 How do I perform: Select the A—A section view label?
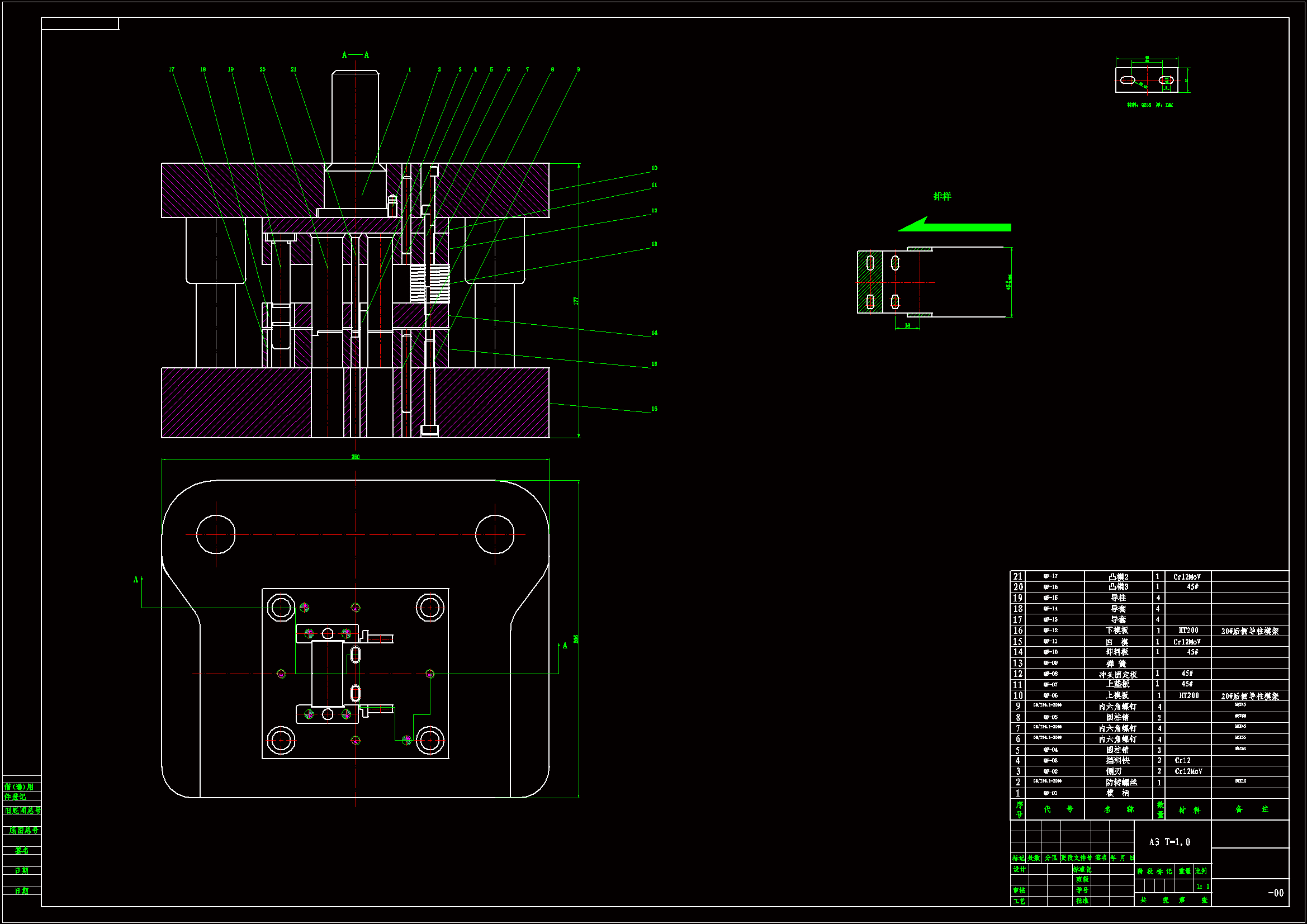tap(355, 55)
